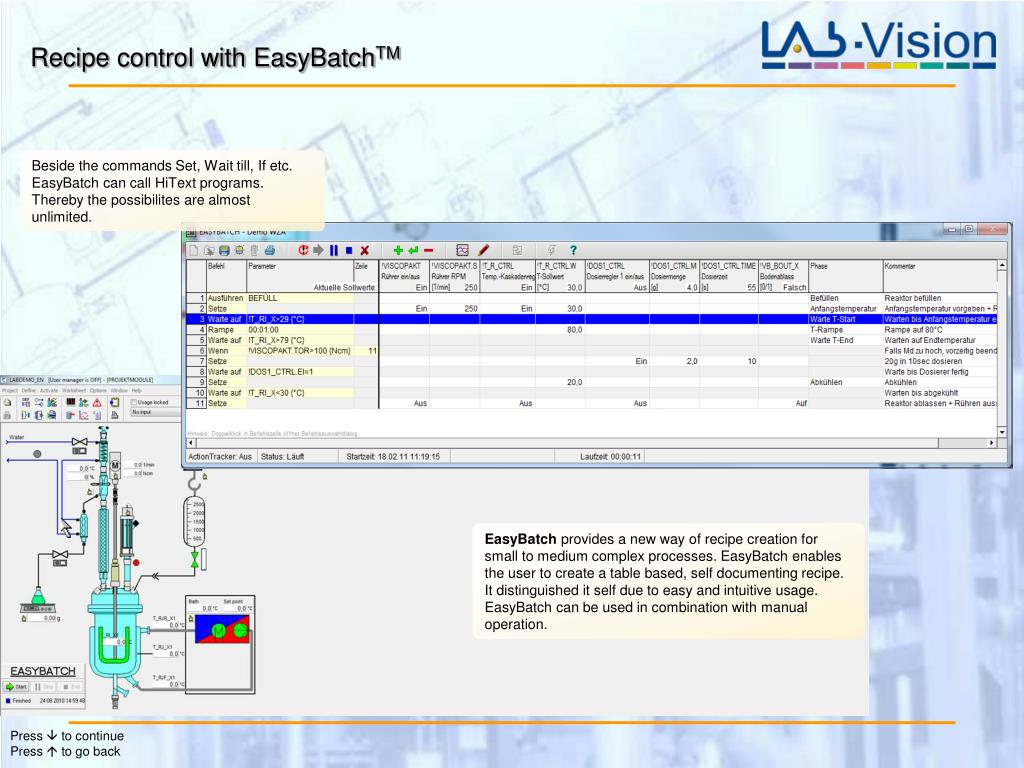Viewport: 1024px width, 768px height.
Task: Click the underlined EASYBATCH label
Action: click(x=43, y=671)
